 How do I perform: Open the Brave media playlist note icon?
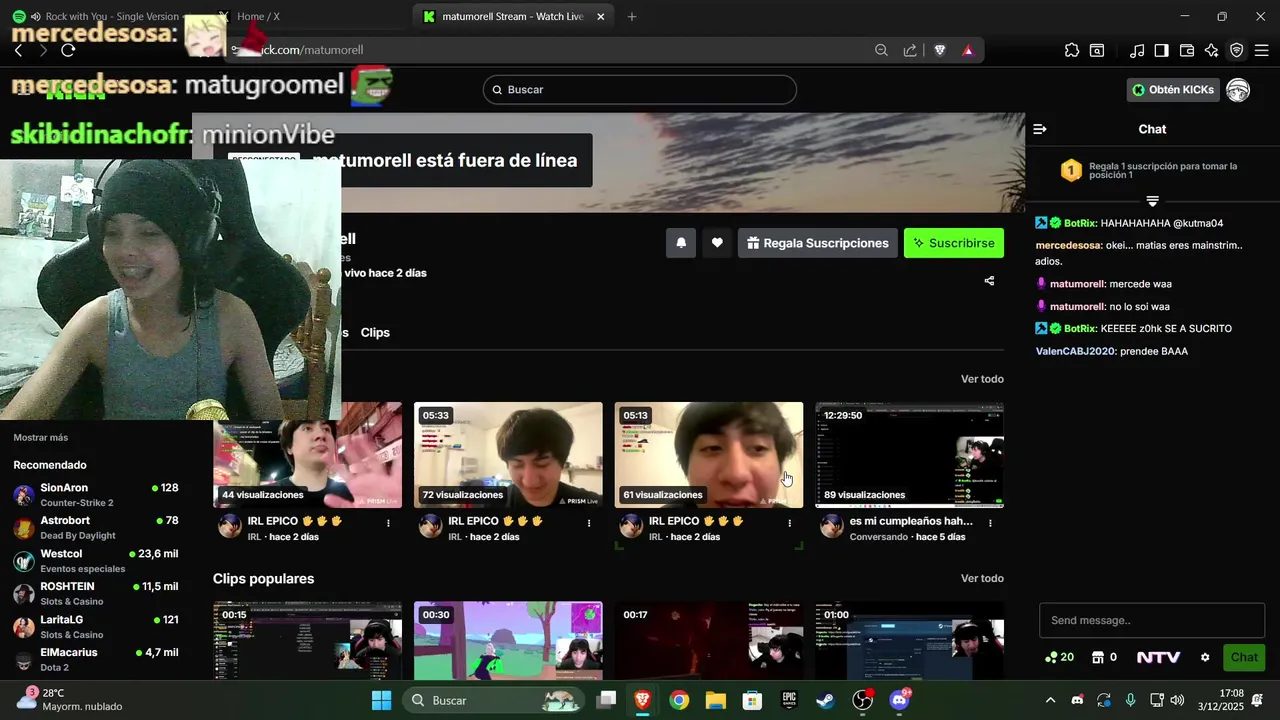1137,50
